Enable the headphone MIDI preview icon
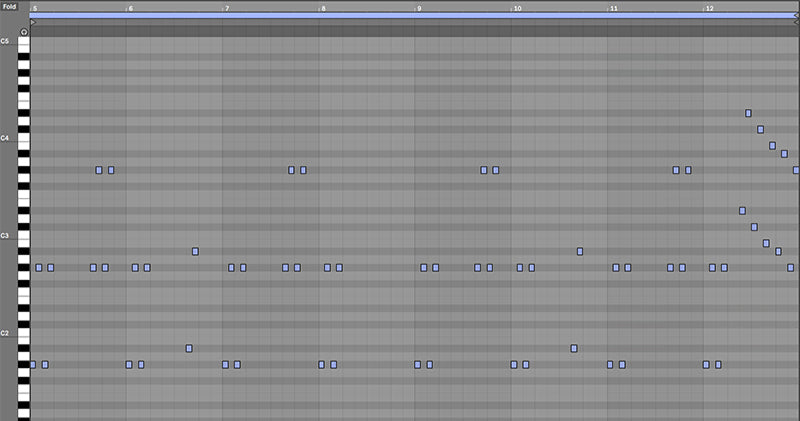This screenshot has width=800, height=421. tap(23, 32)
